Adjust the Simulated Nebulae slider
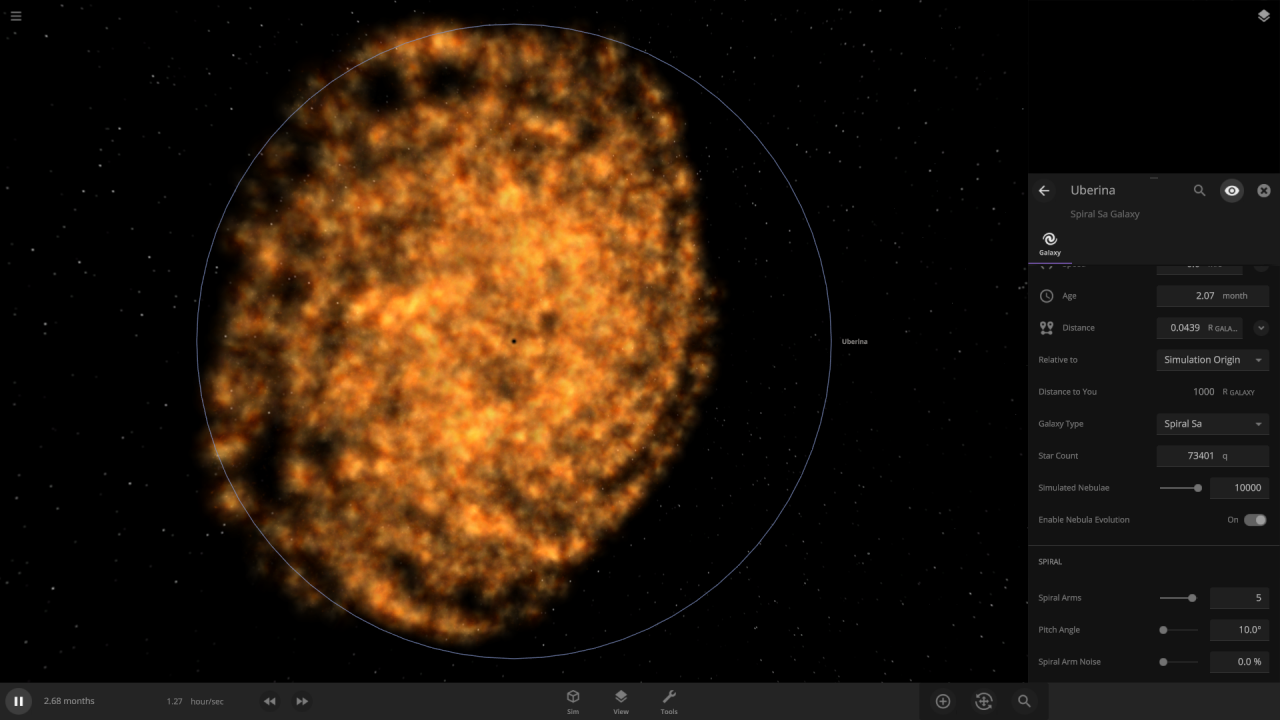Screen dimensions: 1280x720 [1180, 488]
